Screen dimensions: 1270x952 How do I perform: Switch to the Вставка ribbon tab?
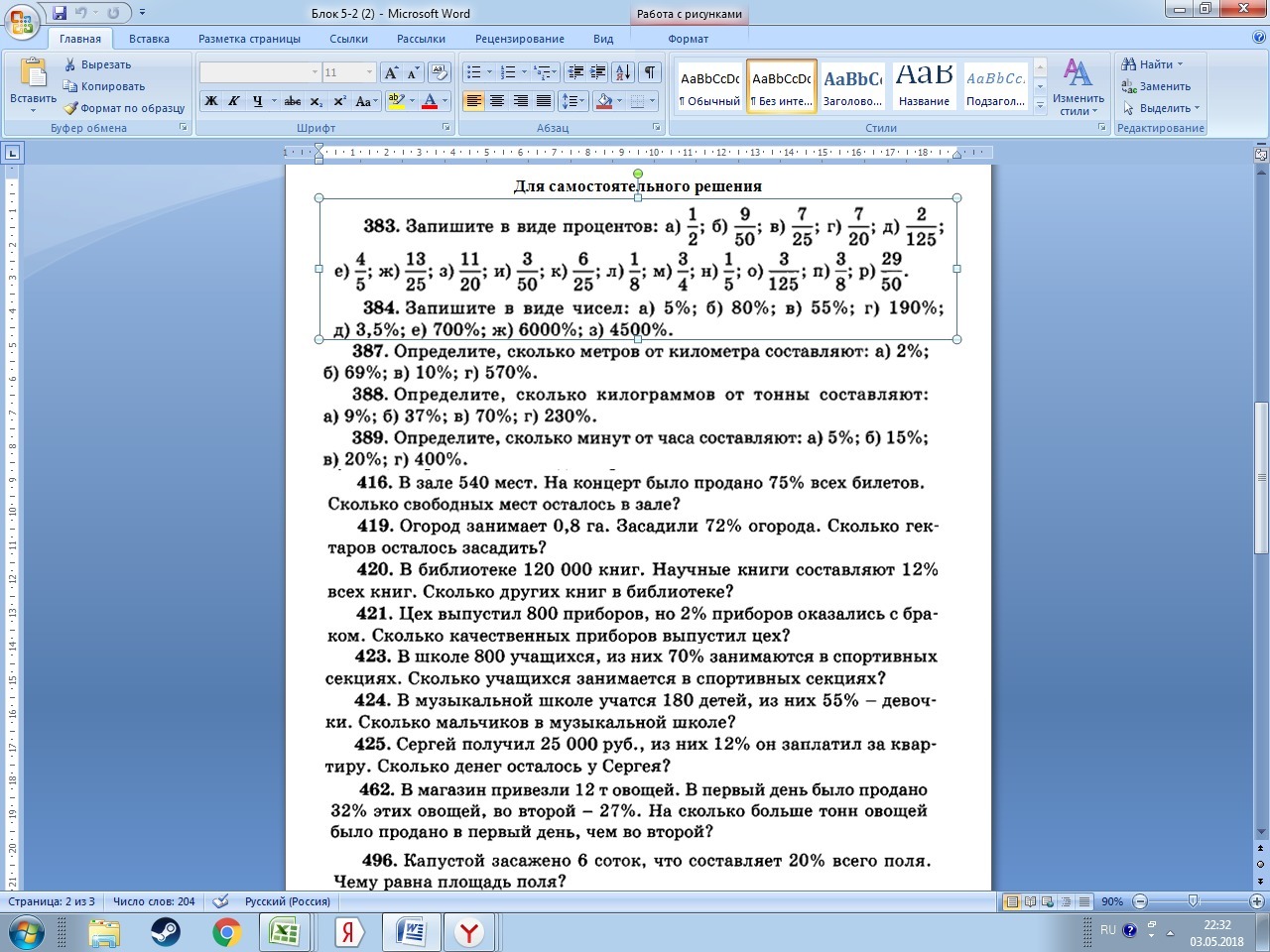149,39
